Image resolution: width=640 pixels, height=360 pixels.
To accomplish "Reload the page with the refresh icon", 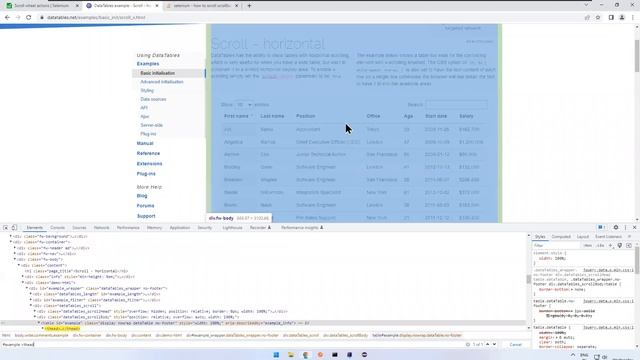I will [29, 17].
